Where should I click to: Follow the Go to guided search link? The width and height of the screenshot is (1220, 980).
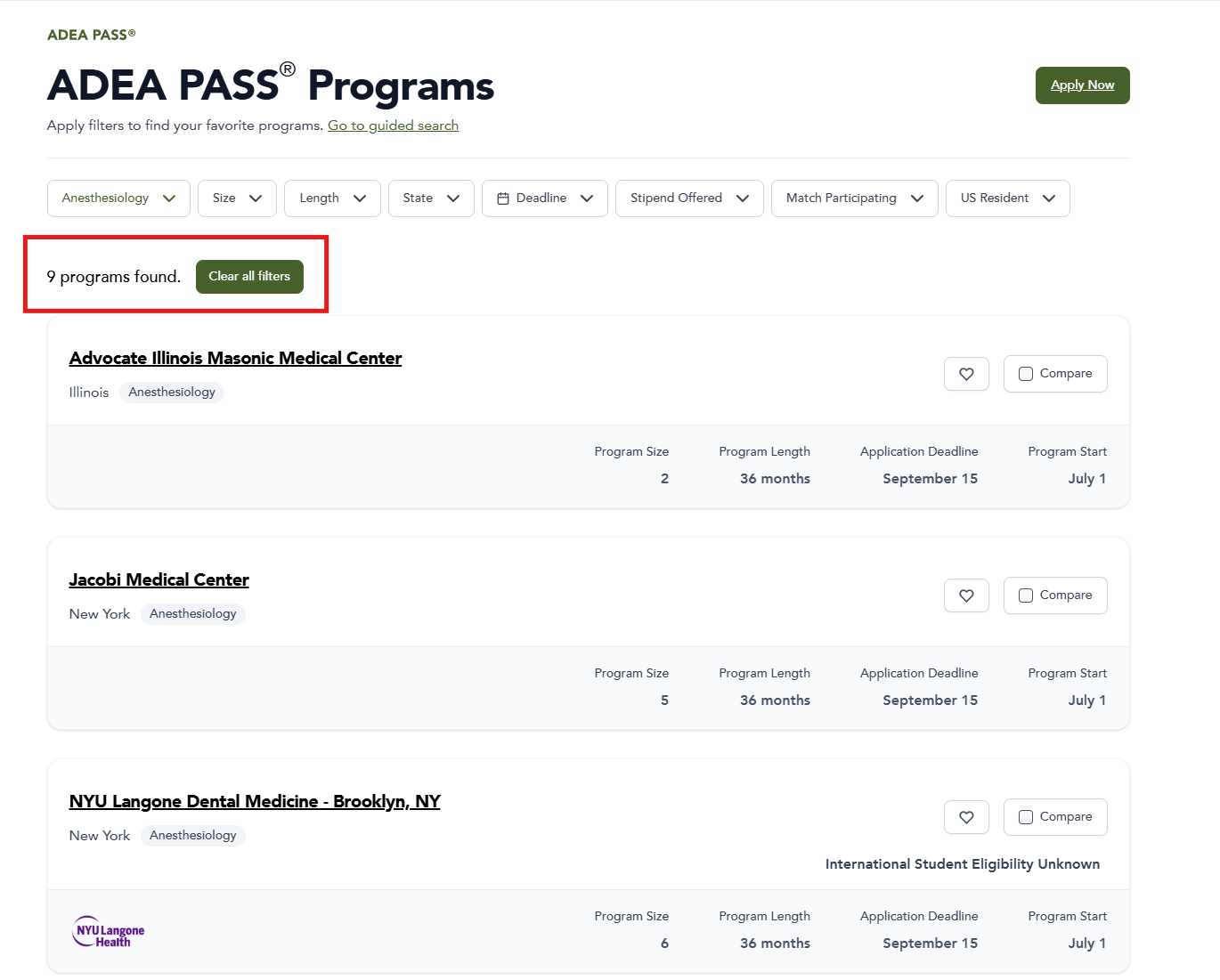pyautogui.click(x=393, y=126)
